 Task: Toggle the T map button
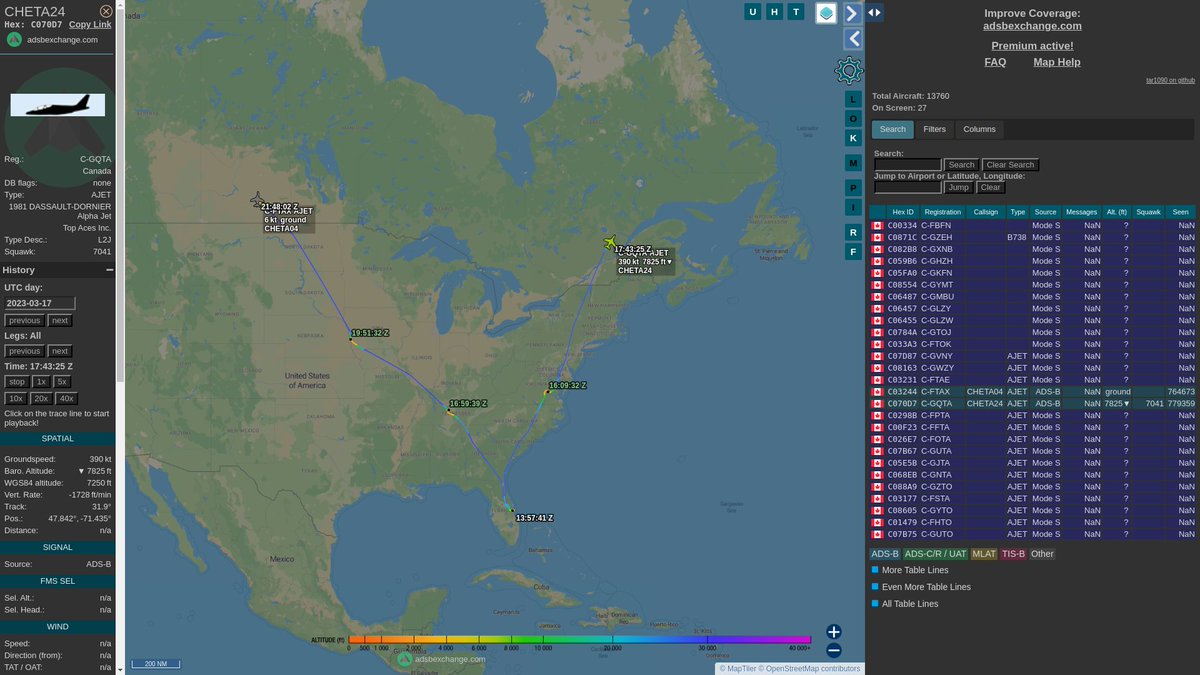pos(796,12)
